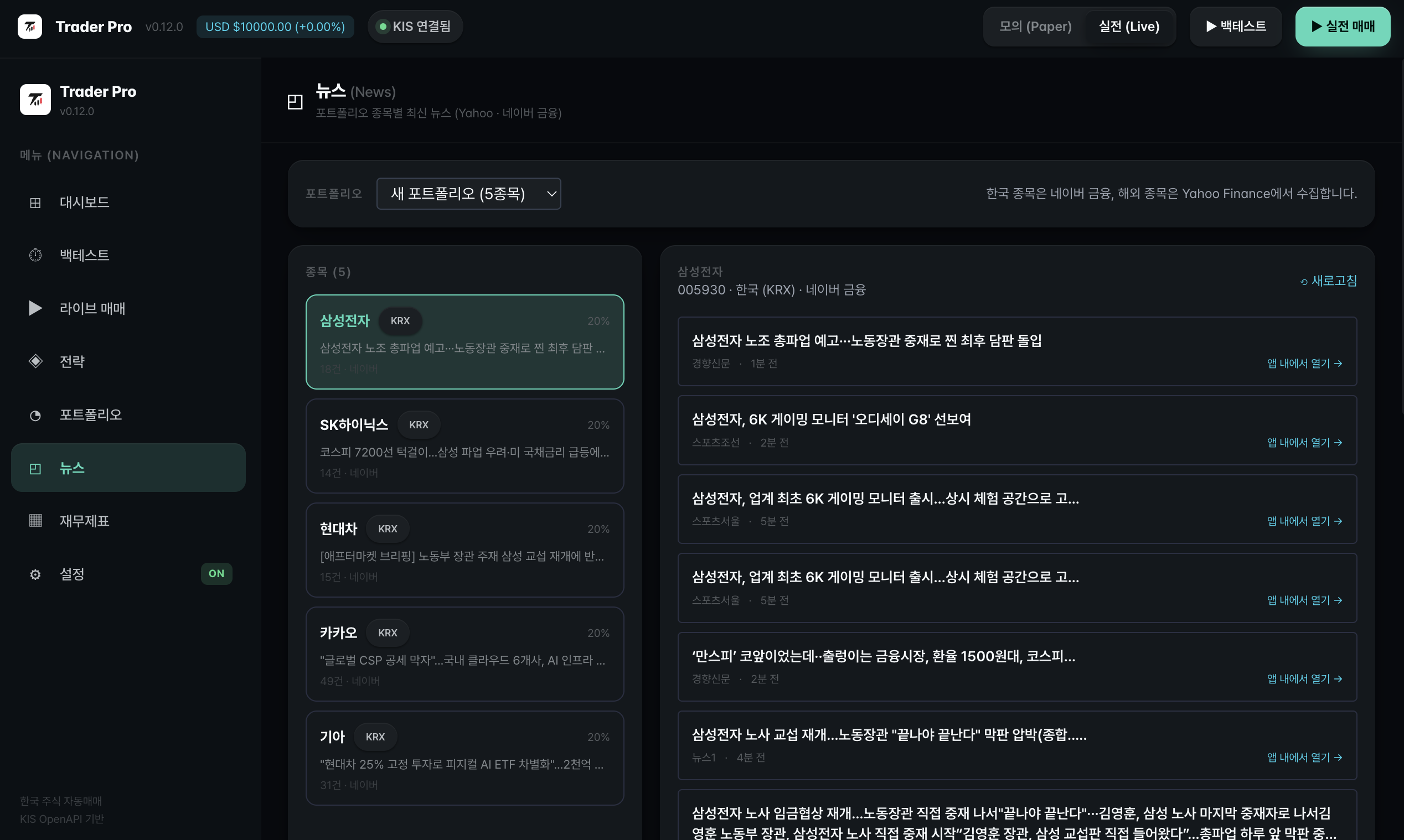This screenshot has height=840, width=1404.
Task: Open 대시보드 from the navigation menu
Action: (x=128, y=203)
